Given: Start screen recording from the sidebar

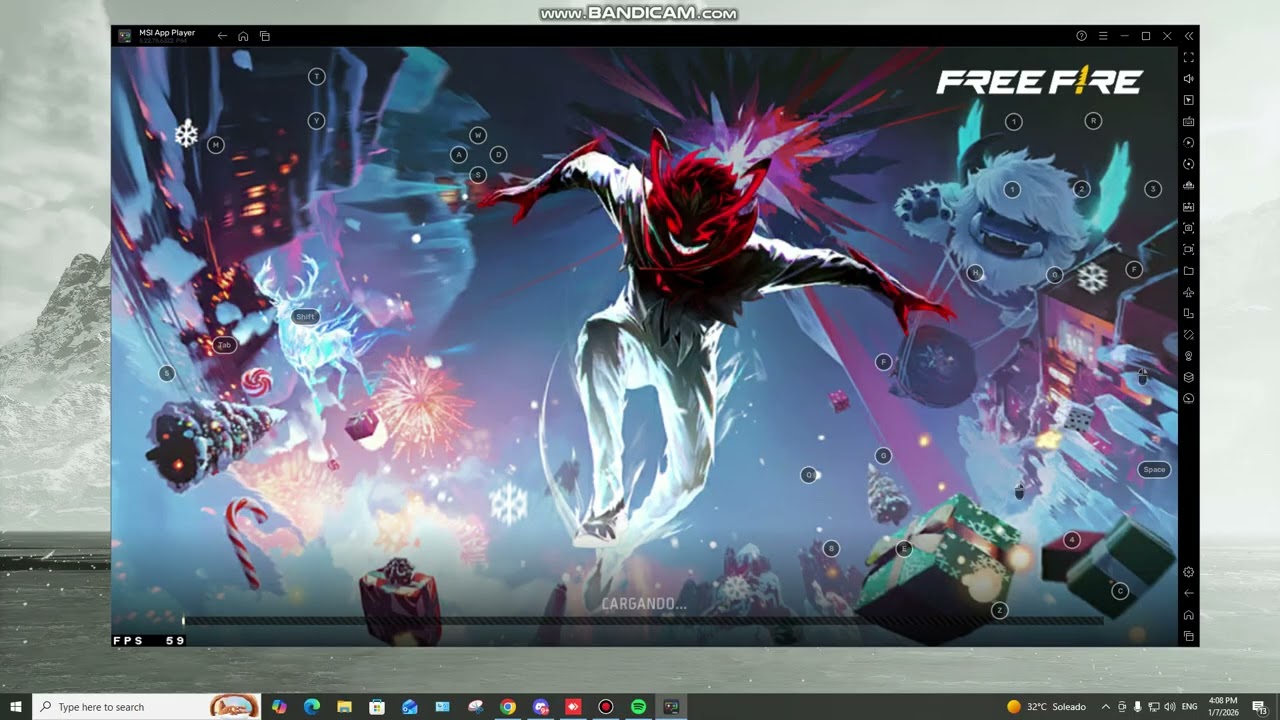Looking at the screenshot, I should pos(1189,250).
